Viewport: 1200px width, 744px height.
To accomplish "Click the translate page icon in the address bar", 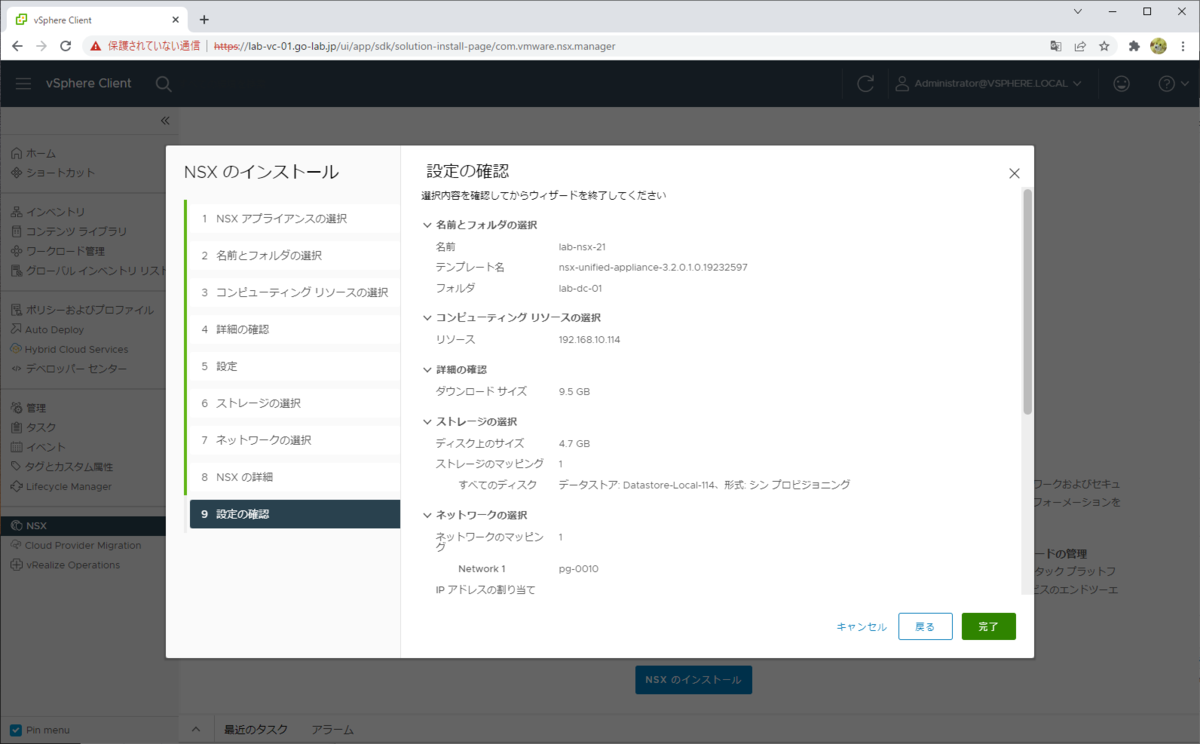I will (x=1056, y=46).
